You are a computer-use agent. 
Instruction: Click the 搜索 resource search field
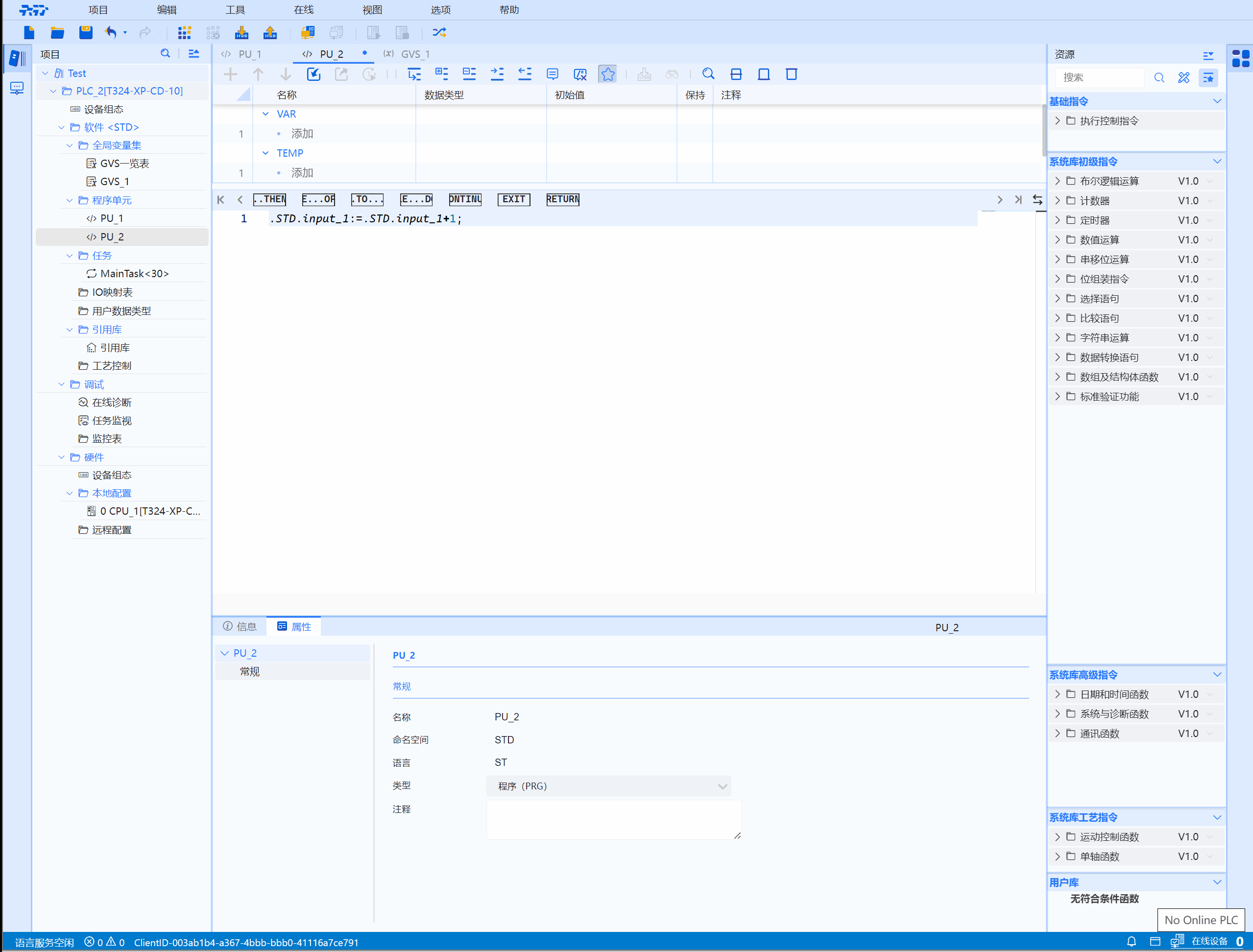[1098, 78]
